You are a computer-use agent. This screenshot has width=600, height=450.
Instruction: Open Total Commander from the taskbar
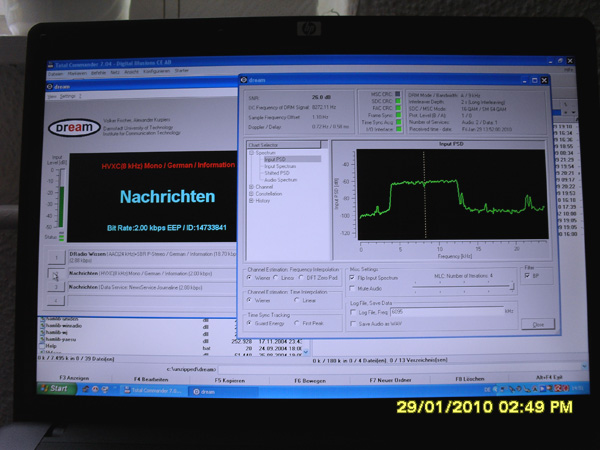[x=155, y=391]
